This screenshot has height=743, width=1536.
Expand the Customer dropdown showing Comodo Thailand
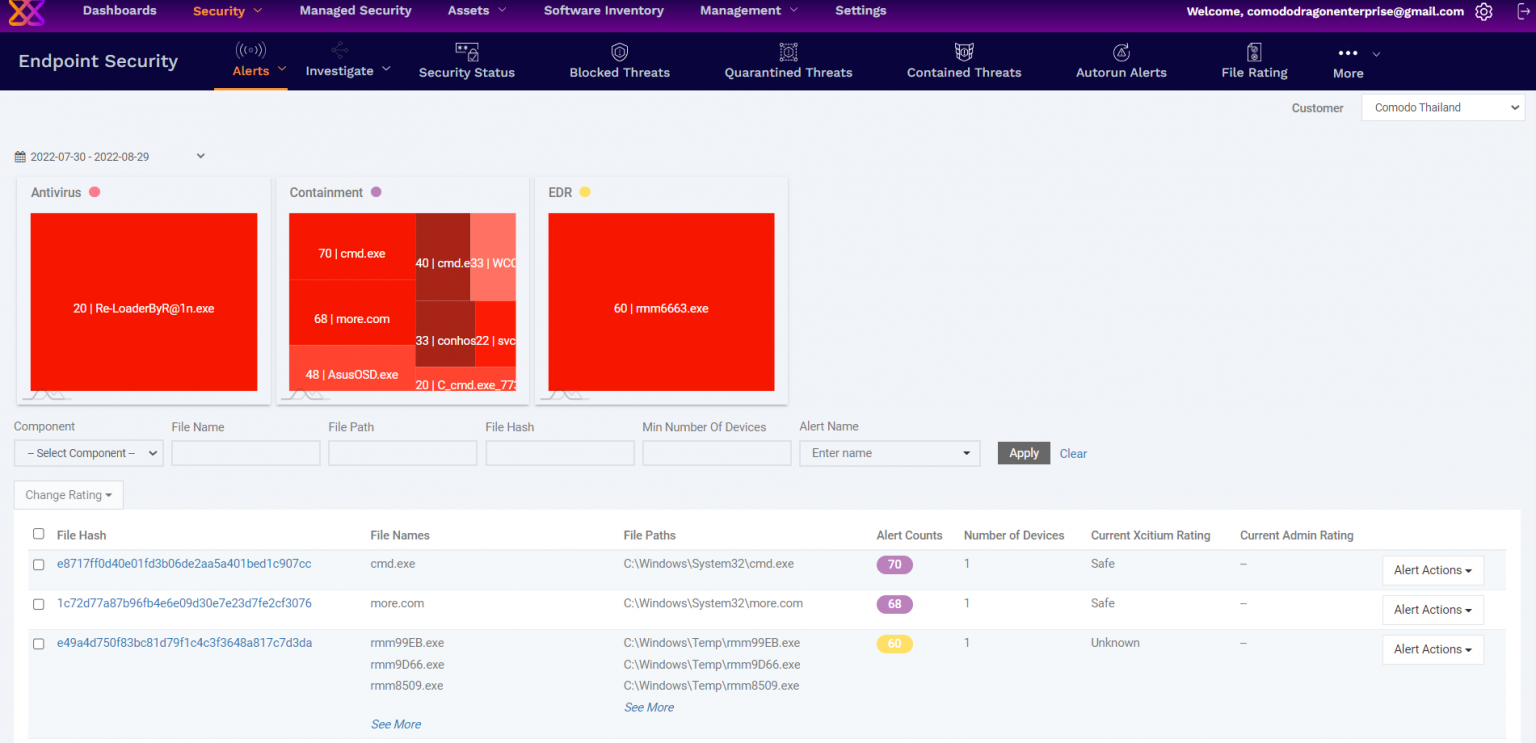[1443, 107]
